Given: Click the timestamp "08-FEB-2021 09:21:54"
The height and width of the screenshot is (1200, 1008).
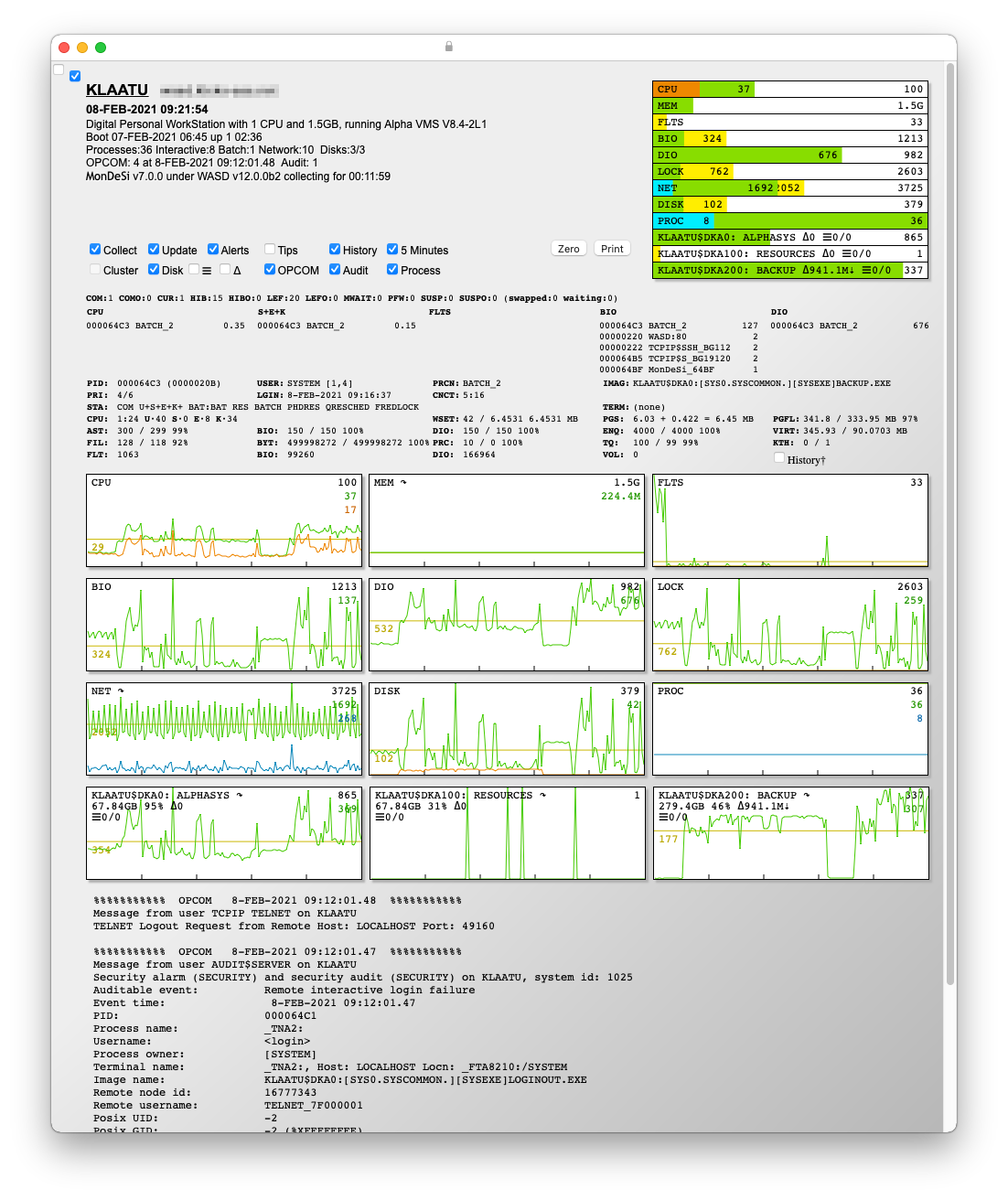Looking at the screenshot, I should click(x=147, y=109).
